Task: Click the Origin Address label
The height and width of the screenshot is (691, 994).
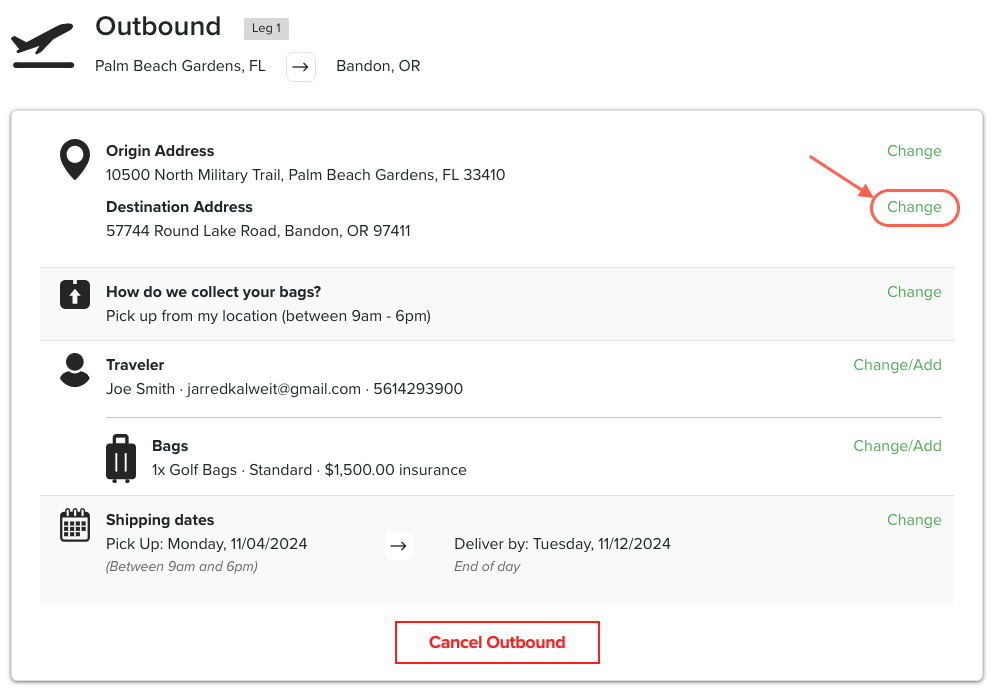Action: click(160, 151)
